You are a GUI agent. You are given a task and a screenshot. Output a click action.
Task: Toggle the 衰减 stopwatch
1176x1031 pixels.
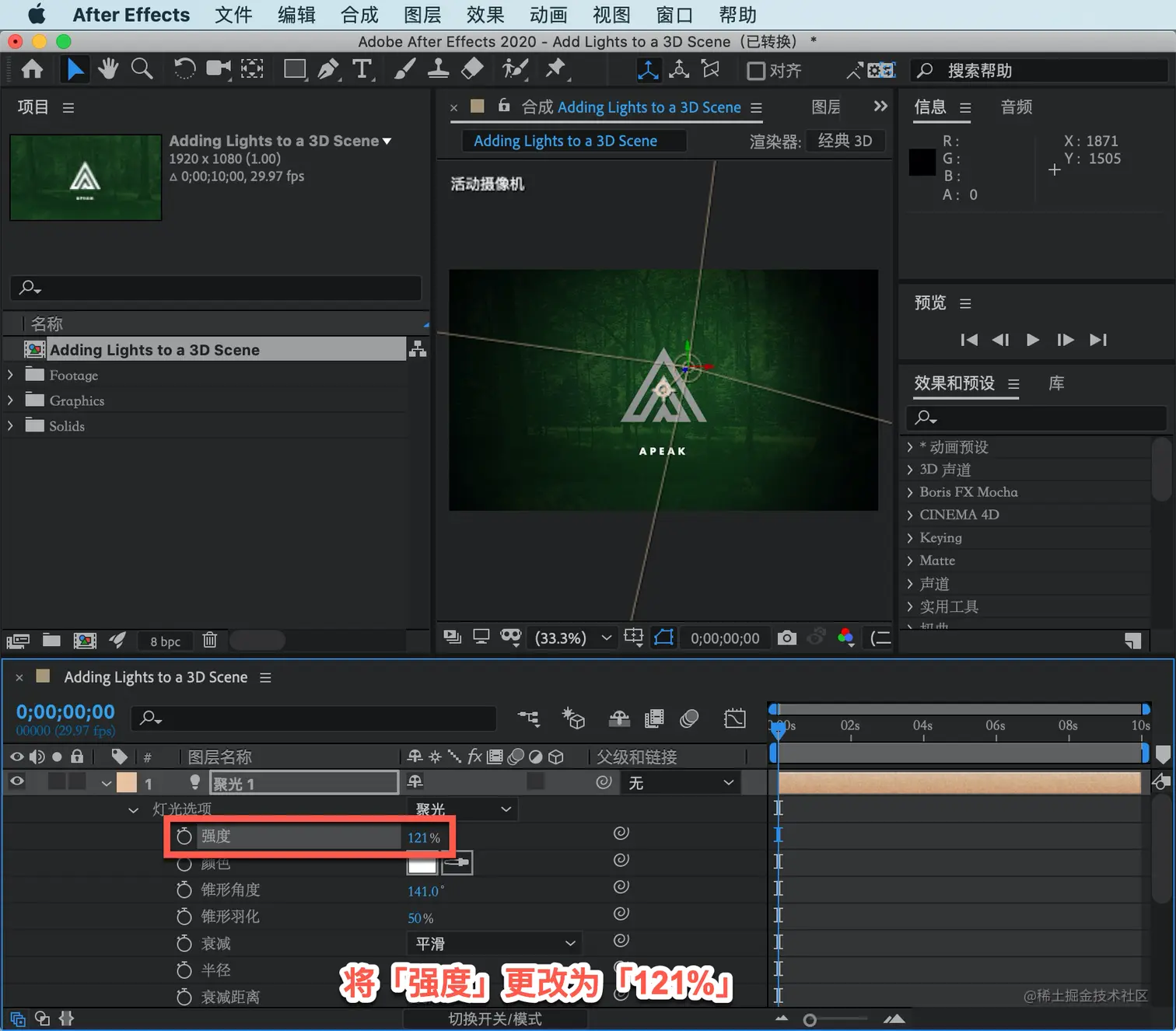pos(184,943)
